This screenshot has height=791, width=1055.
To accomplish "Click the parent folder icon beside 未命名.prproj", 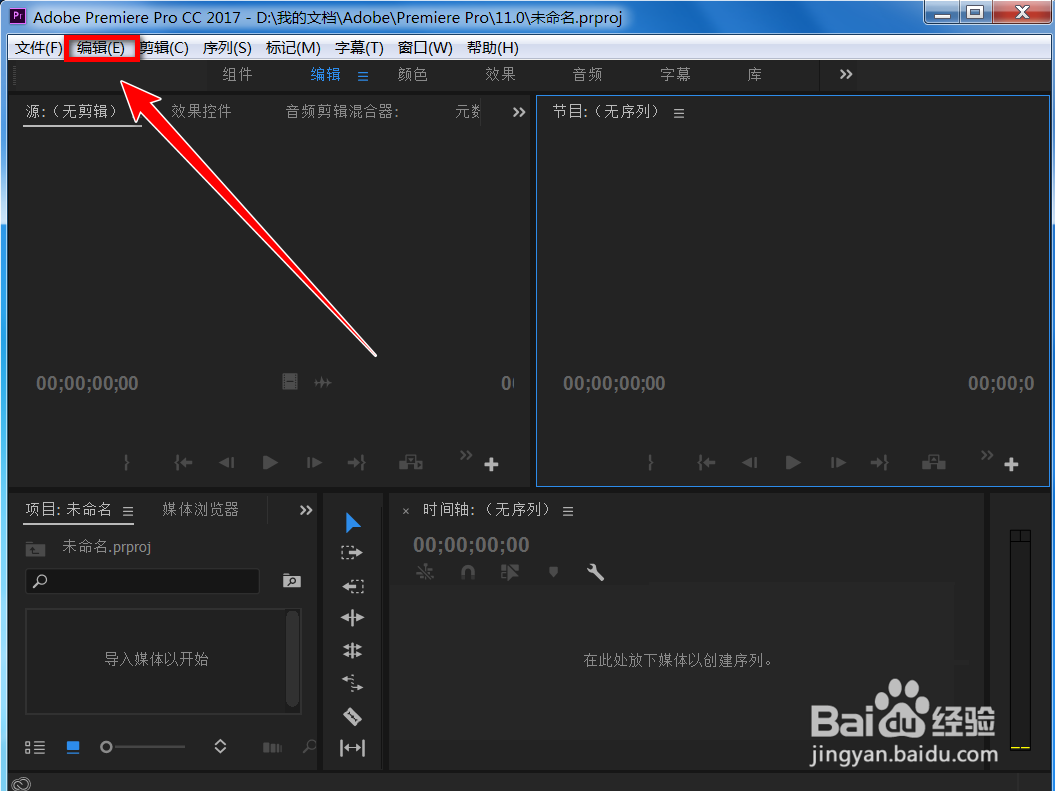I will coord(36,548).
